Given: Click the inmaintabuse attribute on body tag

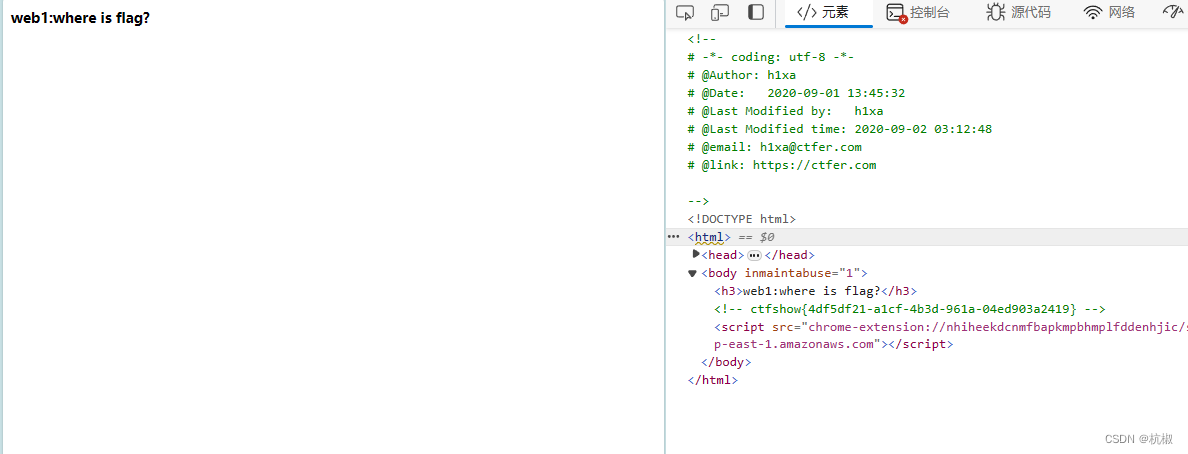Looking at the screenshot, I should click(x=802, y=274).
